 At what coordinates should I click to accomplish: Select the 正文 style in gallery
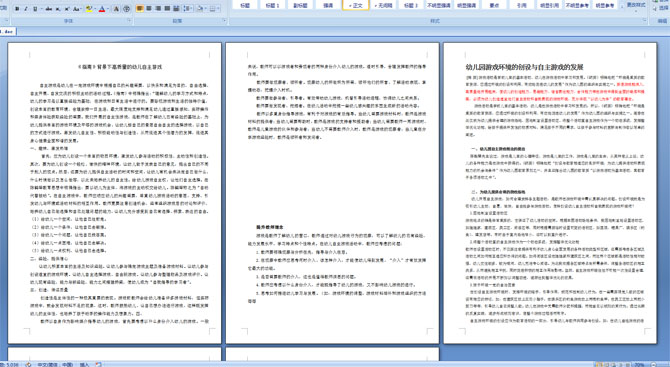click(x=356, y=5)
